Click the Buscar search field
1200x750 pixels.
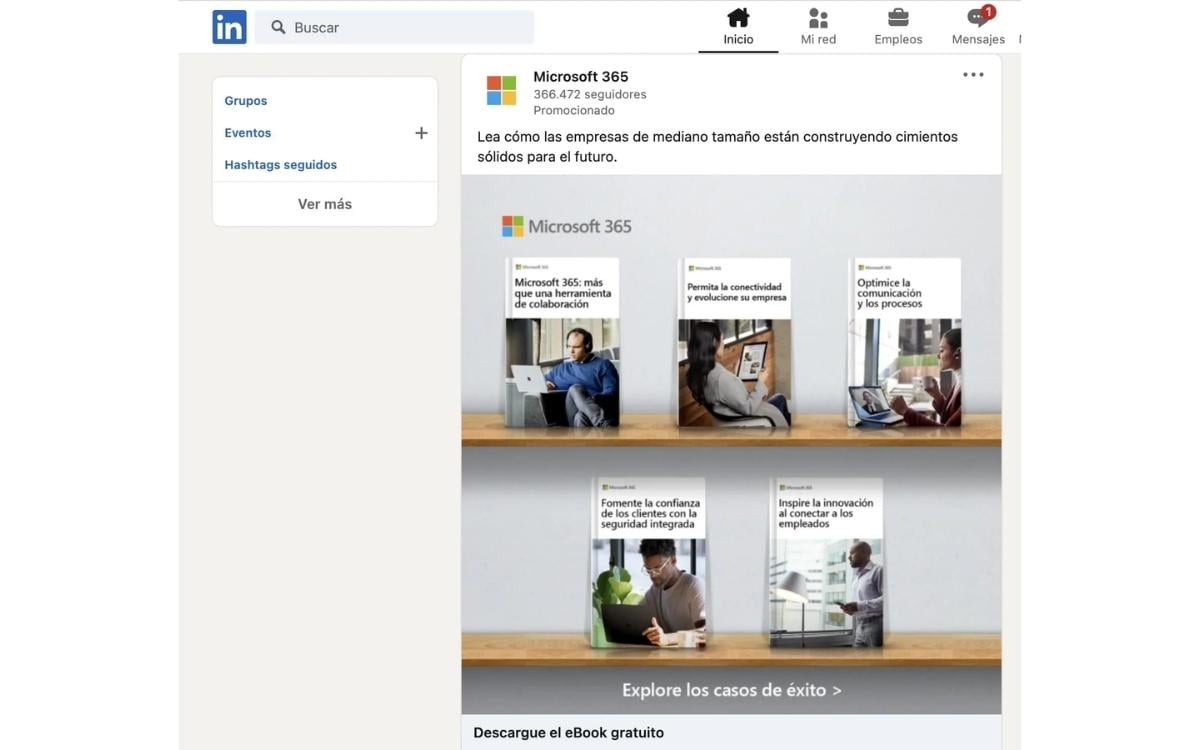tap(393, 26)
